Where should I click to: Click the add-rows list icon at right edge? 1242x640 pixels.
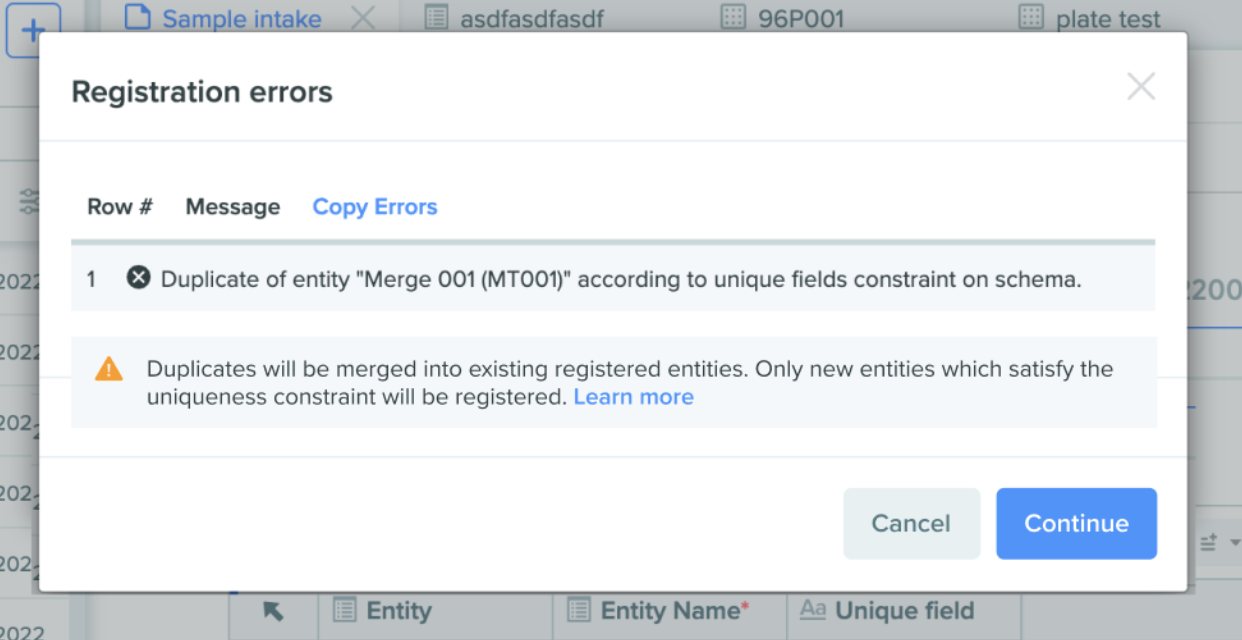1208,542
